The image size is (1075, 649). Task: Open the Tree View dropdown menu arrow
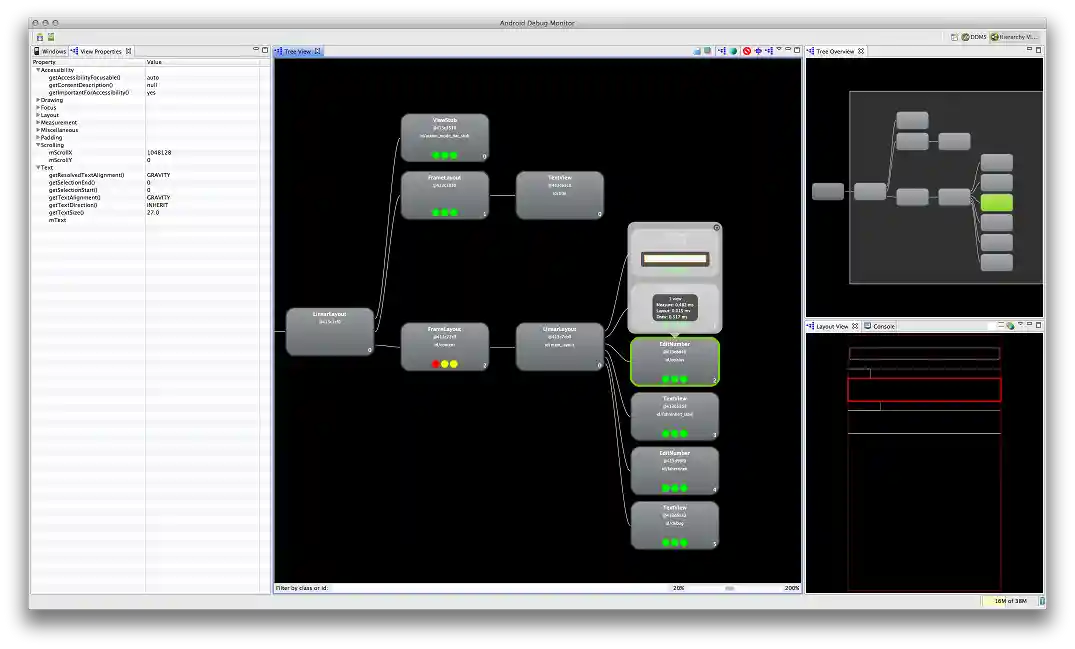[x=778, y=50]
